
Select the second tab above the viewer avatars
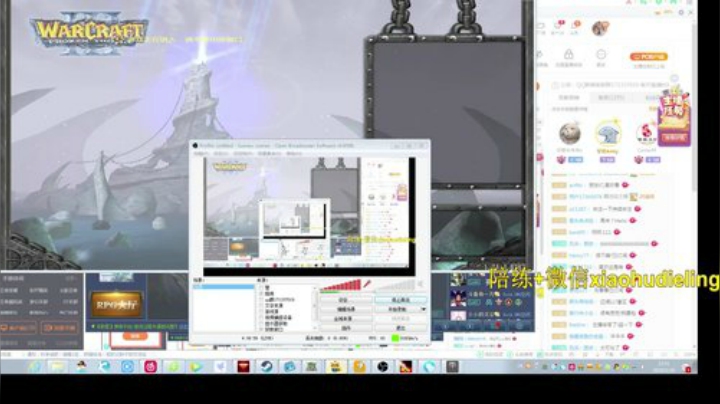pyautogui.click(x=610, y=97)
